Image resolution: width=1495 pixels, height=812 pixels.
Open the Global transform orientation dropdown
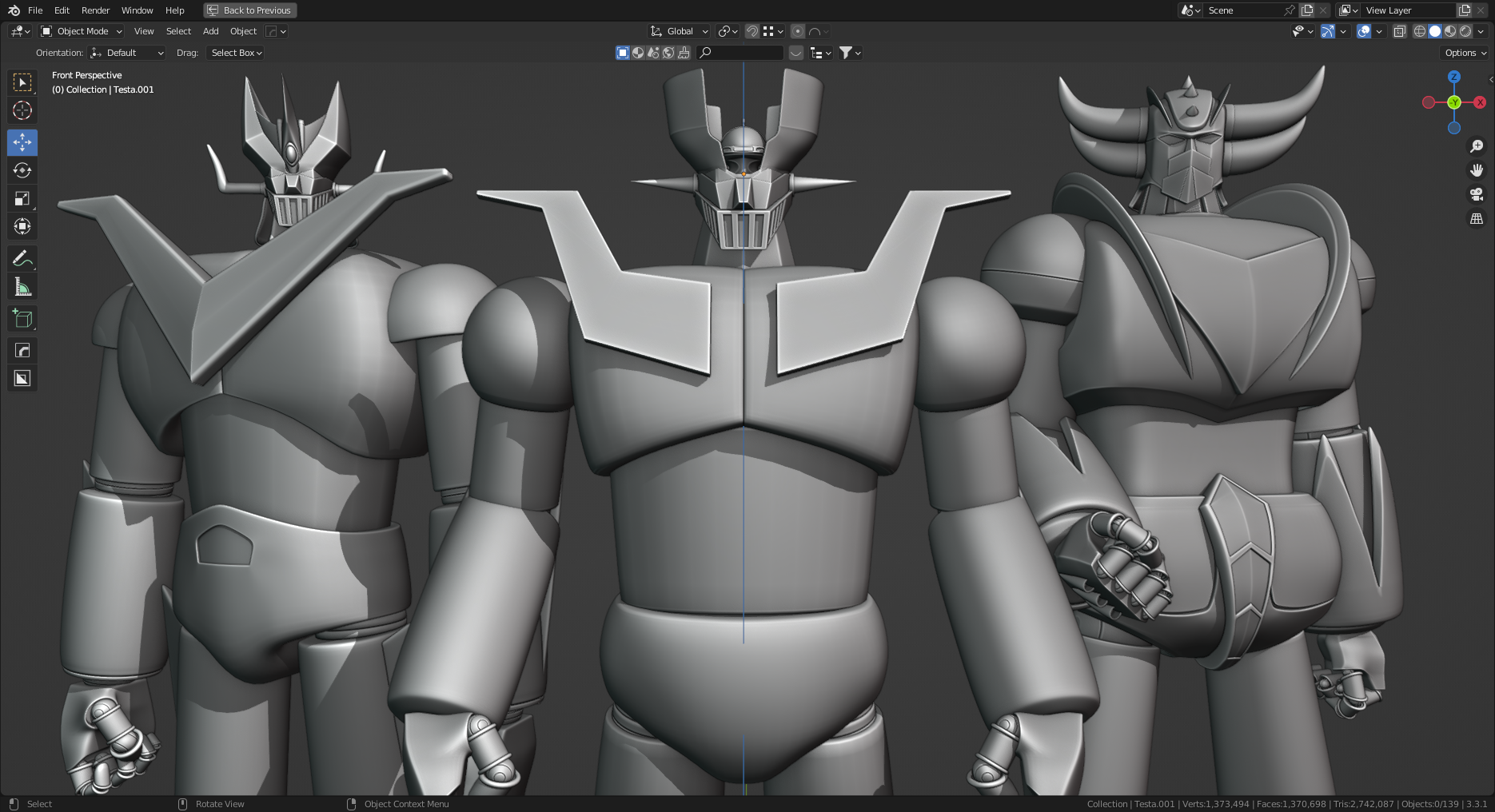(x=679, y=31)
